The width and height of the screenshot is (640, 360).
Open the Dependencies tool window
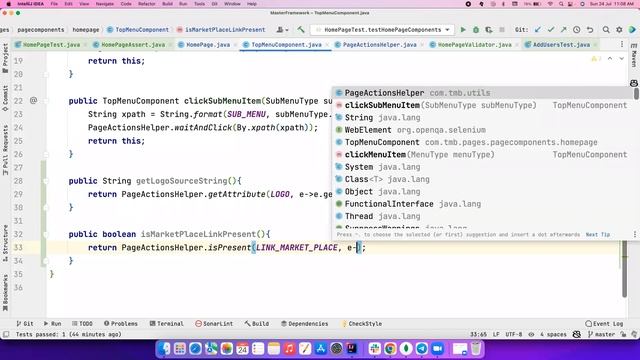pos(304,324)
